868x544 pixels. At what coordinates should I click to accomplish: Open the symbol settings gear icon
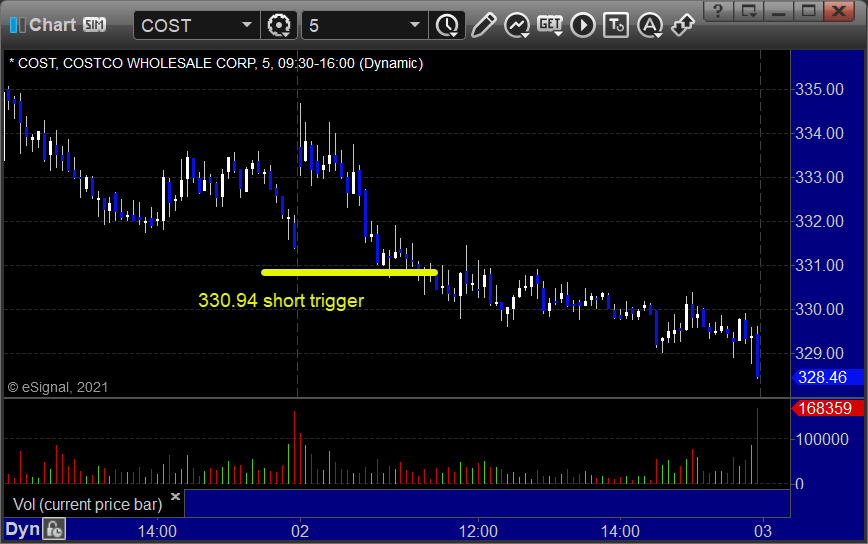278,25
